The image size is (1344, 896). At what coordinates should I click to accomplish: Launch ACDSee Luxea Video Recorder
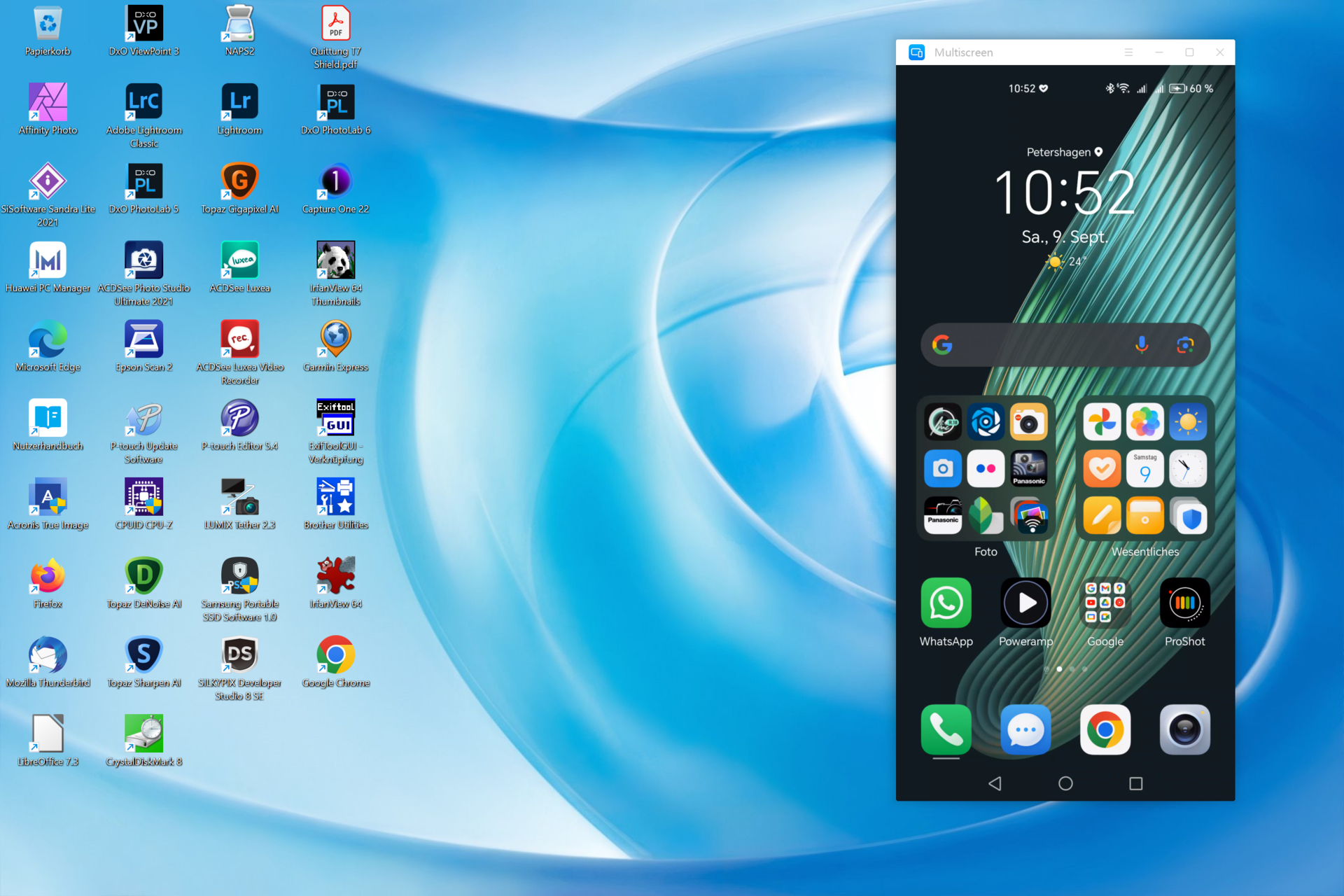(239, 339)
